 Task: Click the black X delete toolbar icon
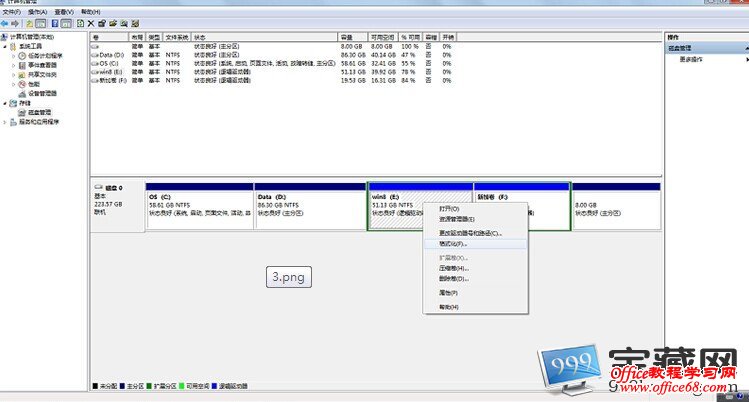tap(91, 23)
